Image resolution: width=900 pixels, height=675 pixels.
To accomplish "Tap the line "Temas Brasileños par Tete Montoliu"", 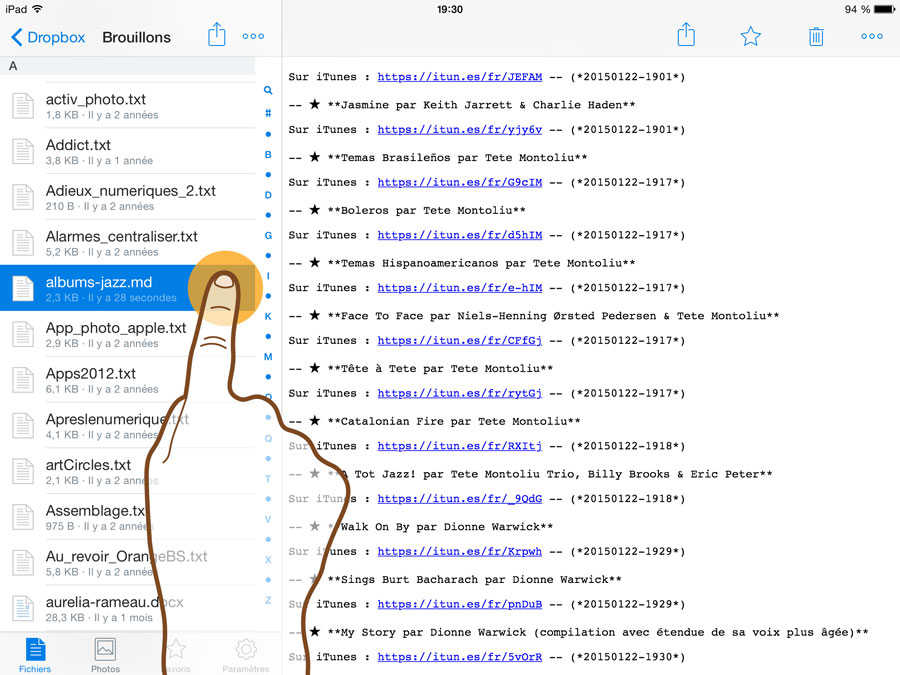I will coord(438,158).
